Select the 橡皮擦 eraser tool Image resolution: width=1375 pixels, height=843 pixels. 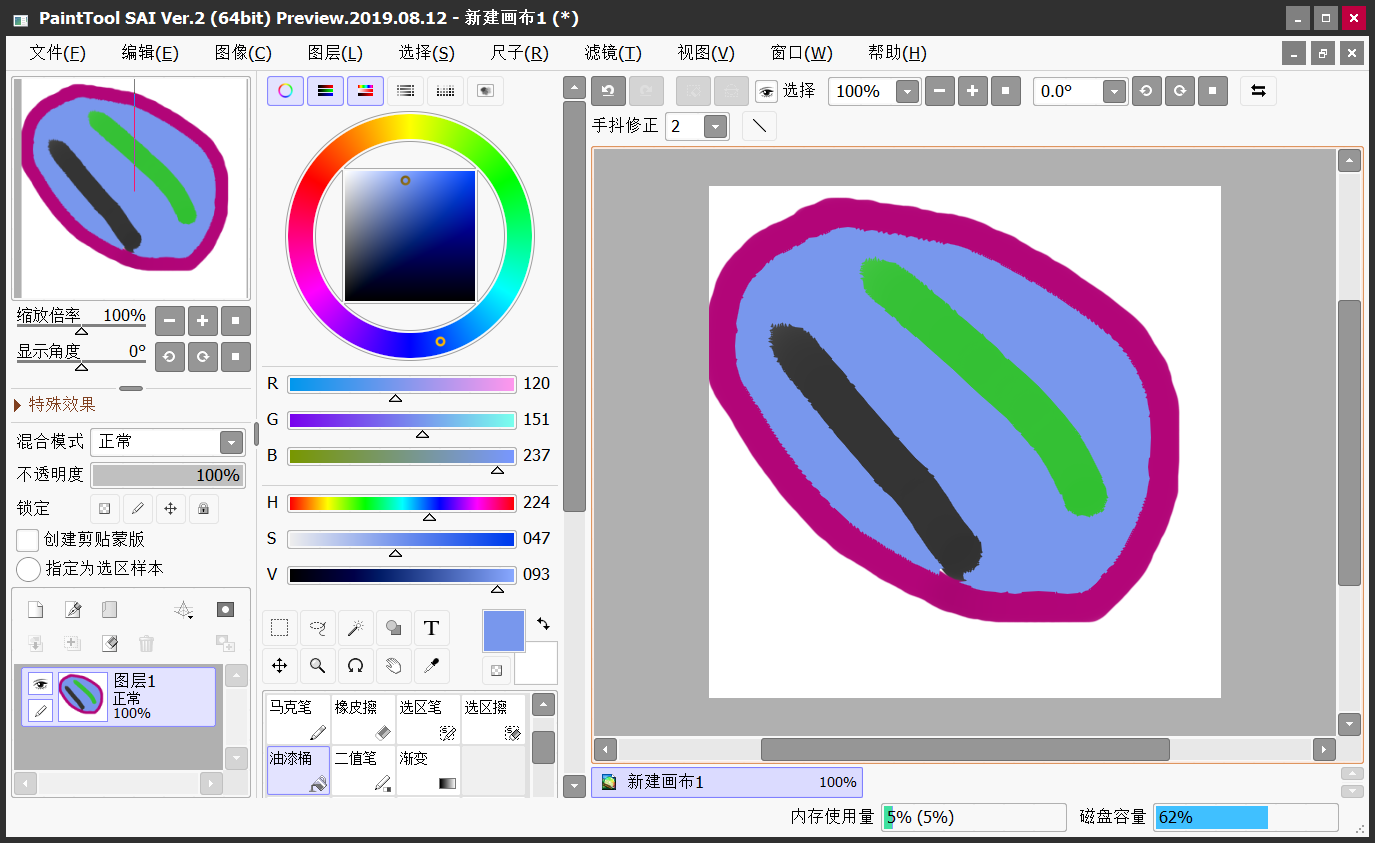click(x=362, y=719)
